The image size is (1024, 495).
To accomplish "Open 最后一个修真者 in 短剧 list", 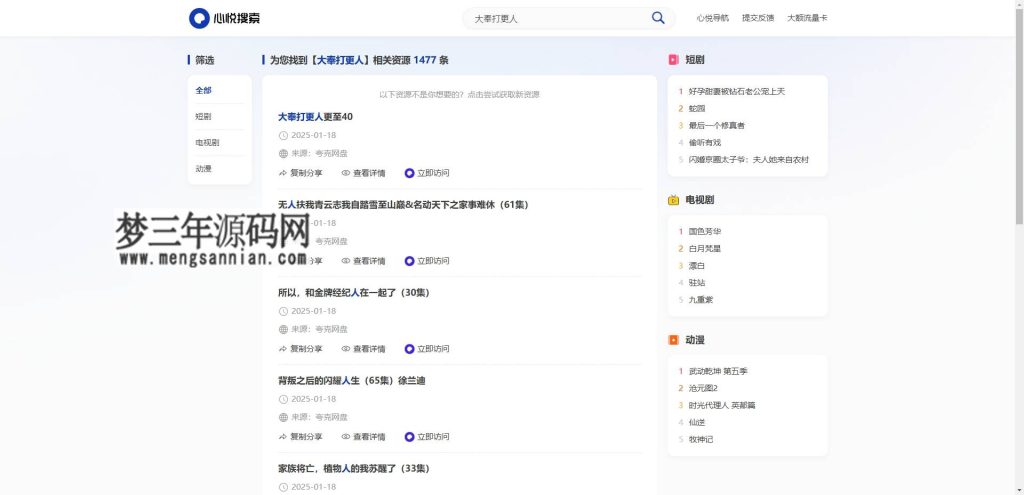I will [716, 125].
